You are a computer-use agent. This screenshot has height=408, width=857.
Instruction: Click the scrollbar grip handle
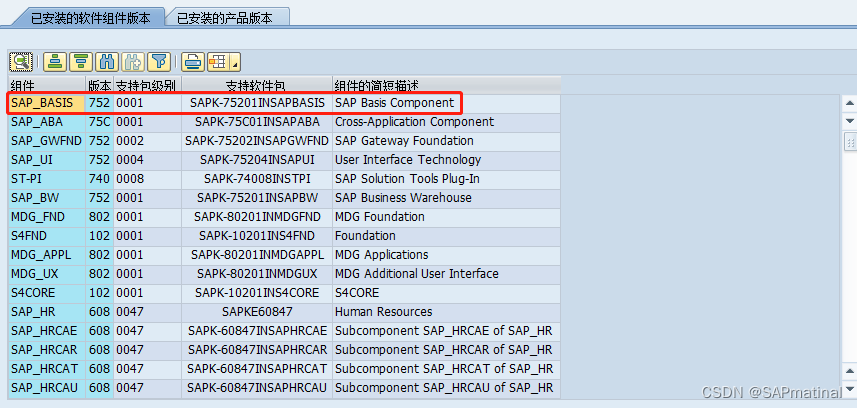click(x=850, y=142)
